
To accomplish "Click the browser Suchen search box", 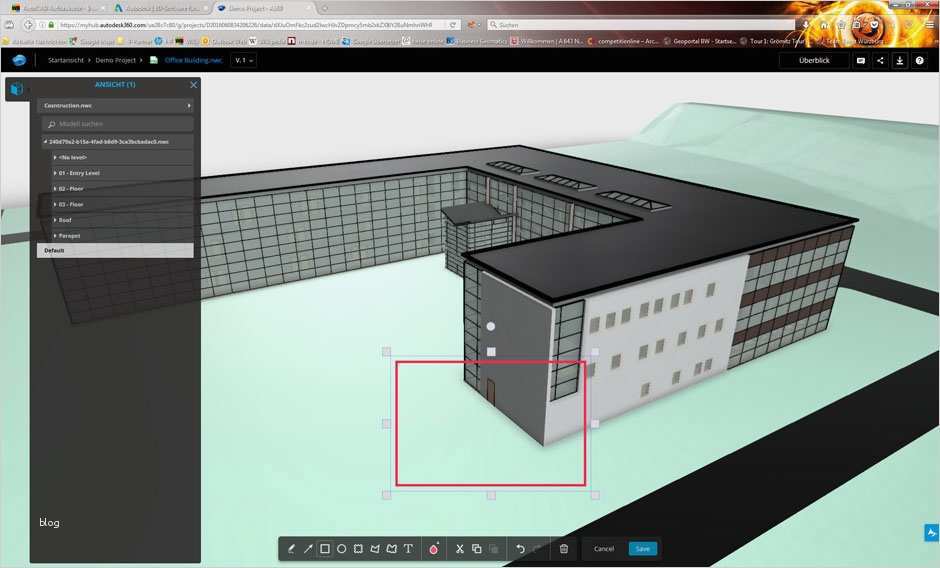I will (x=641, y=25).
